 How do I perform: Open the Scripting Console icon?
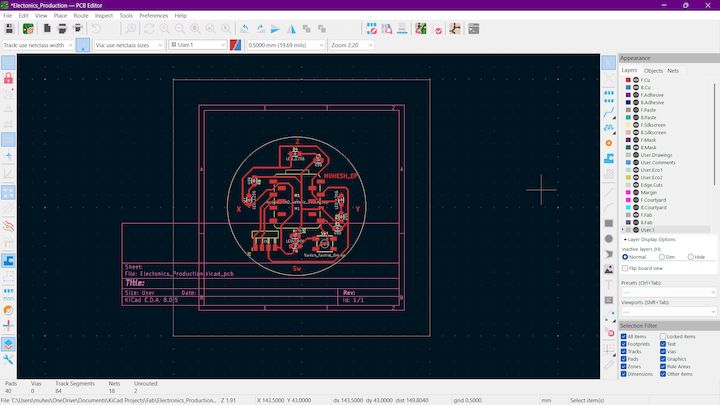coord(473,29)
